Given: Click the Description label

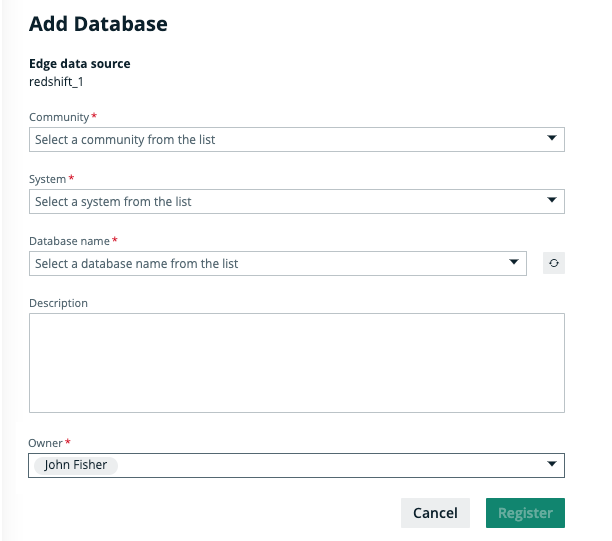Looking at the screenshot, I should (x=58, y=303).
